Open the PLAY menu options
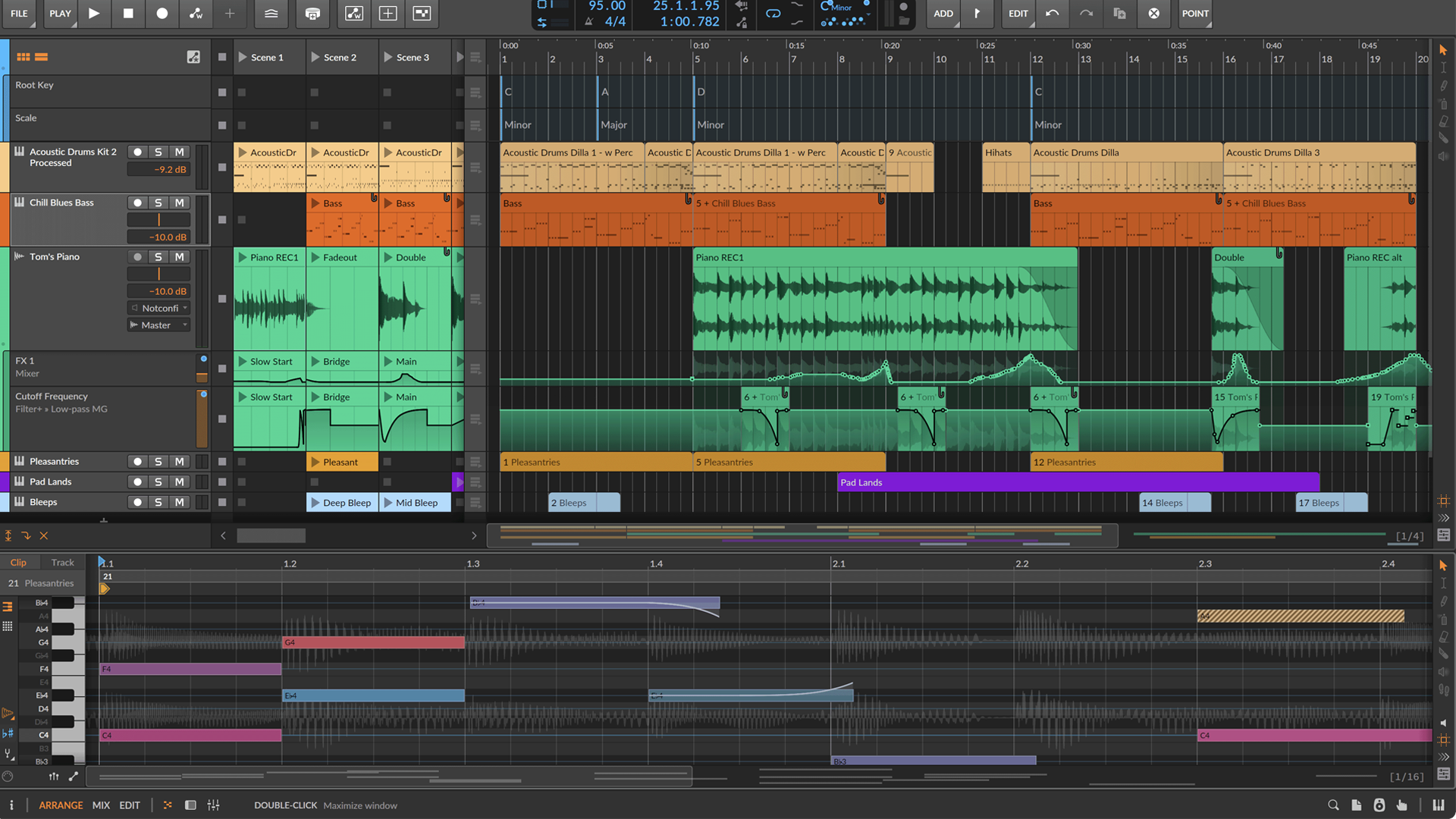Viewport: 1456px width, 819px height. point(60,13)
